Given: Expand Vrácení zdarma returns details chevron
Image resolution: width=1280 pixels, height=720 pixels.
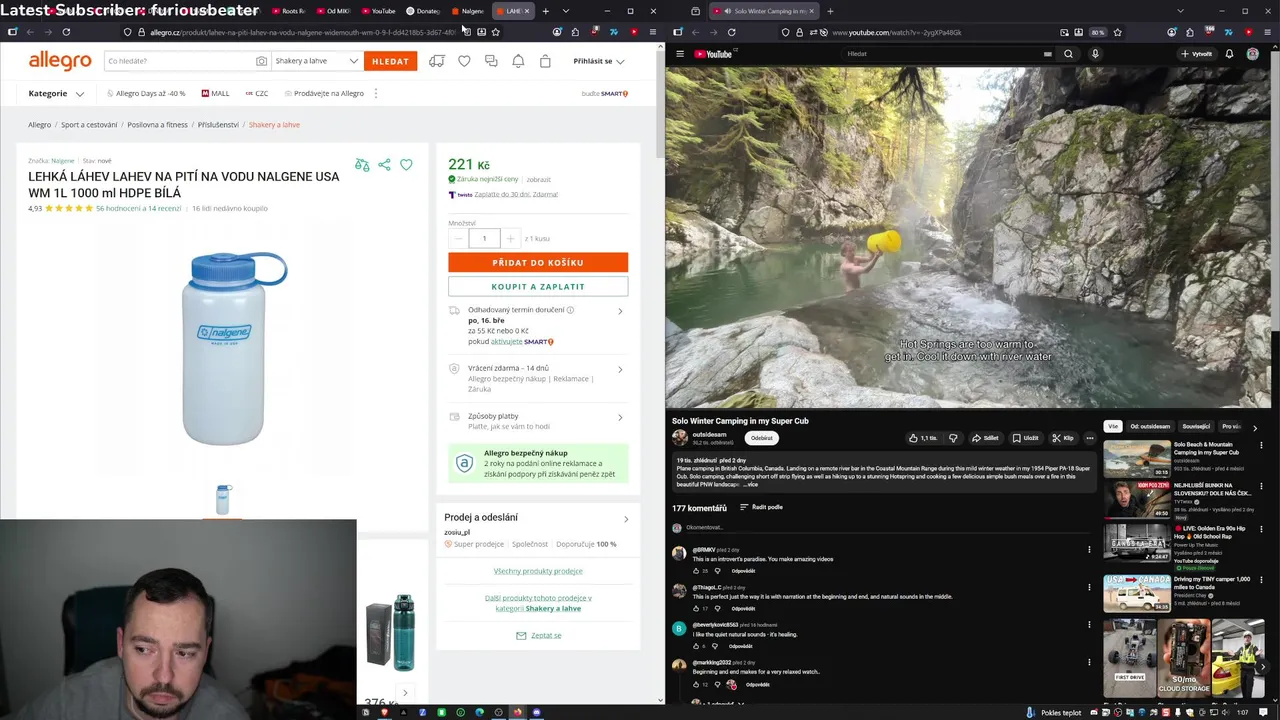Looking at the screenshot, I should 620,369.
